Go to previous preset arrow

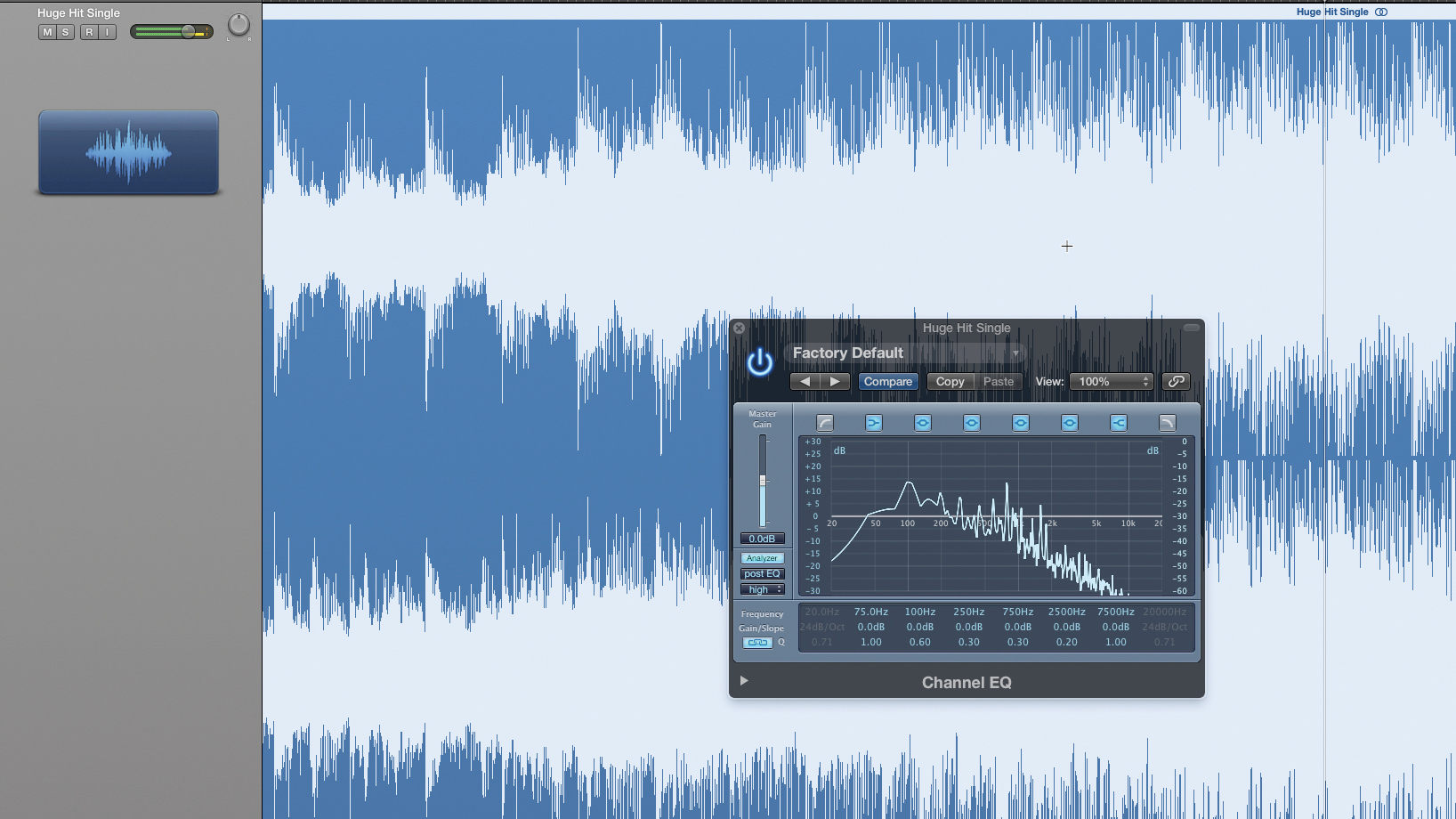pos(805,381)
